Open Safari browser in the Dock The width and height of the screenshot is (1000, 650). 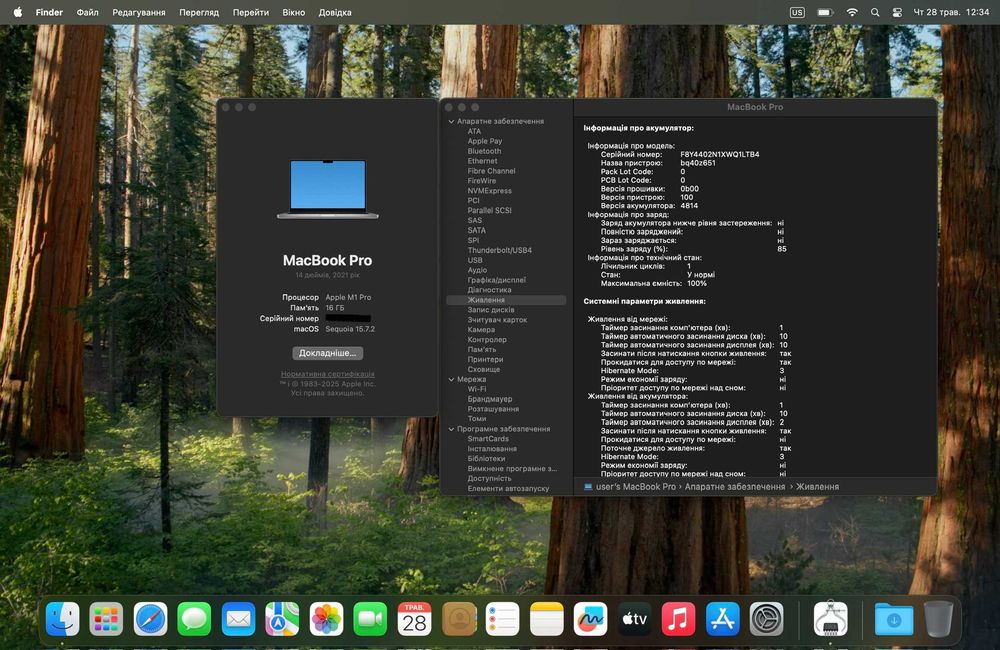point(151,619)
